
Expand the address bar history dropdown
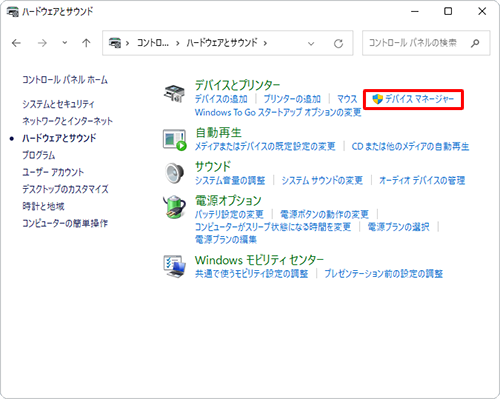311,43
